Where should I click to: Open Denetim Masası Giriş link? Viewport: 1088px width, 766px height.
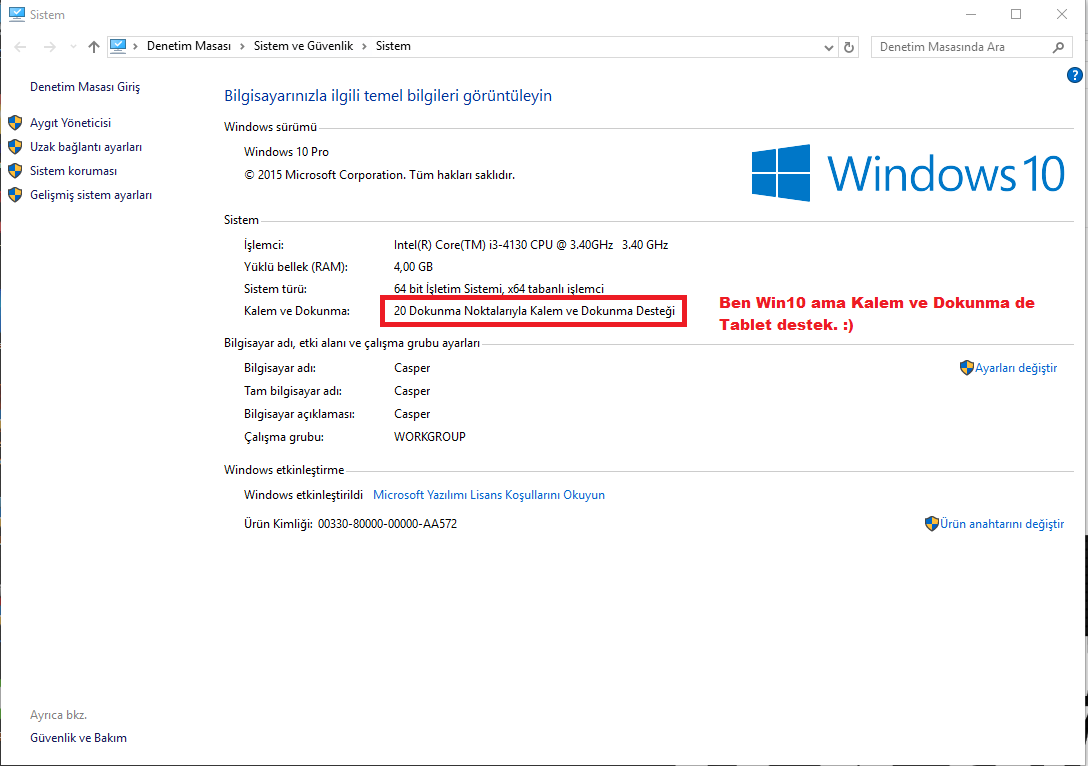[85, 87]
